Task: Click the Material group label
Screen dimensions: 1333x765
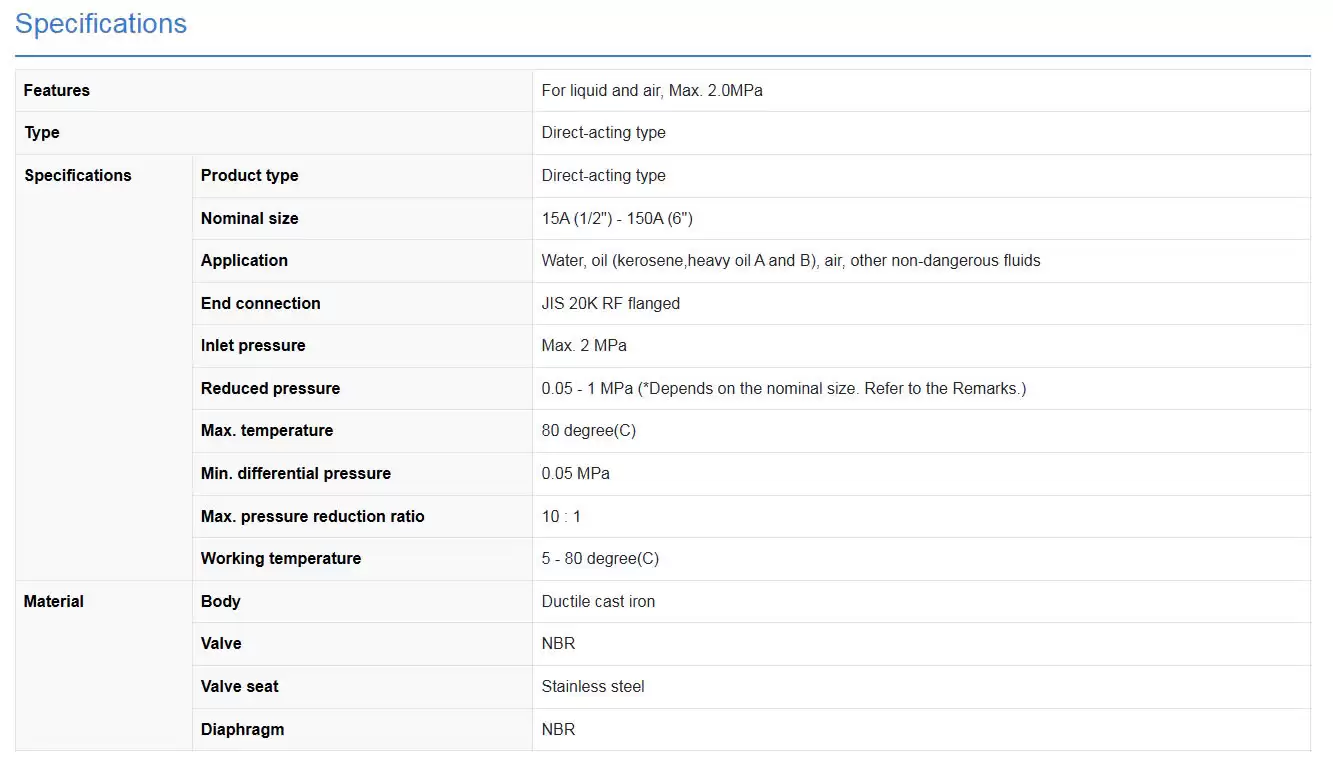Action: click(54, 601)
